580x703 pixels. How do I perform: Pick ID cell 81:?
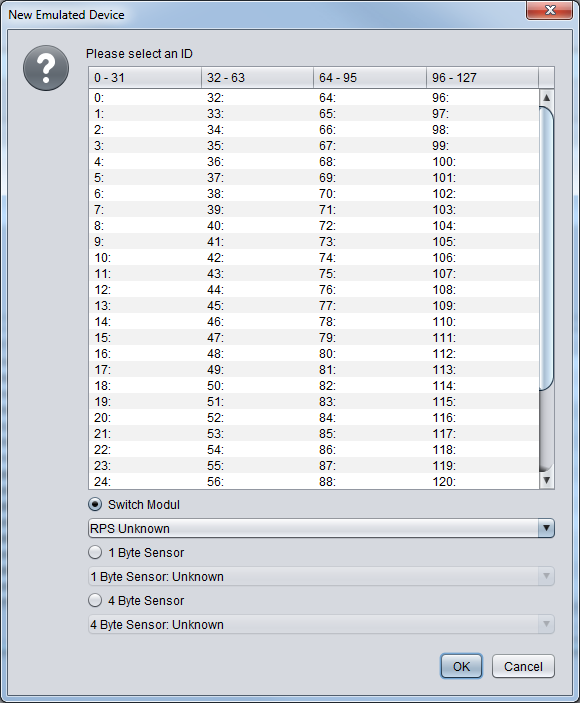[x=370, y=369]
